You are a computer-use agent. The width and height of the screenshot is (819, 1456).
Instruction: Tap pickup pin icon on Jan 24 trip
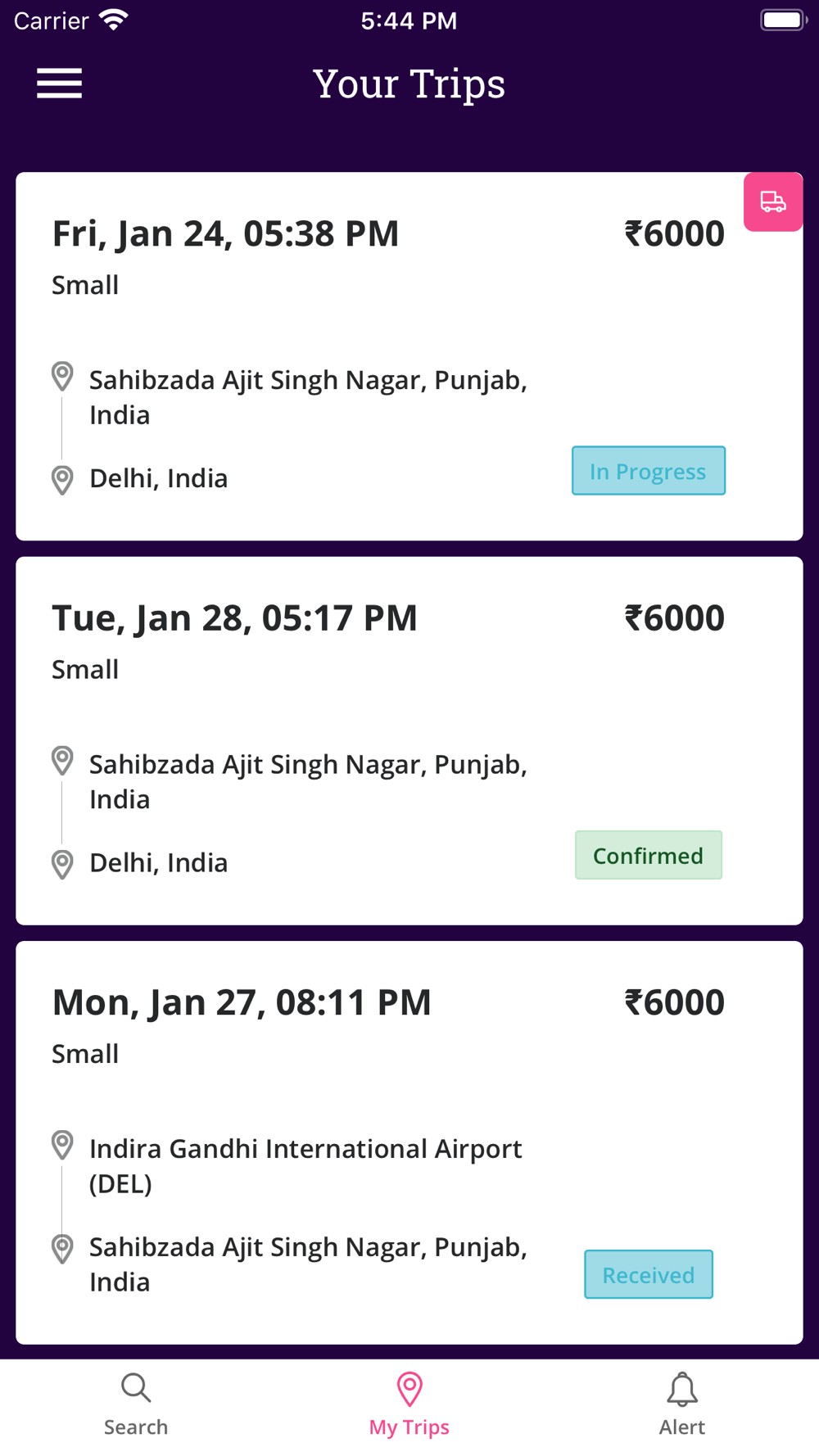pos(62,377)
